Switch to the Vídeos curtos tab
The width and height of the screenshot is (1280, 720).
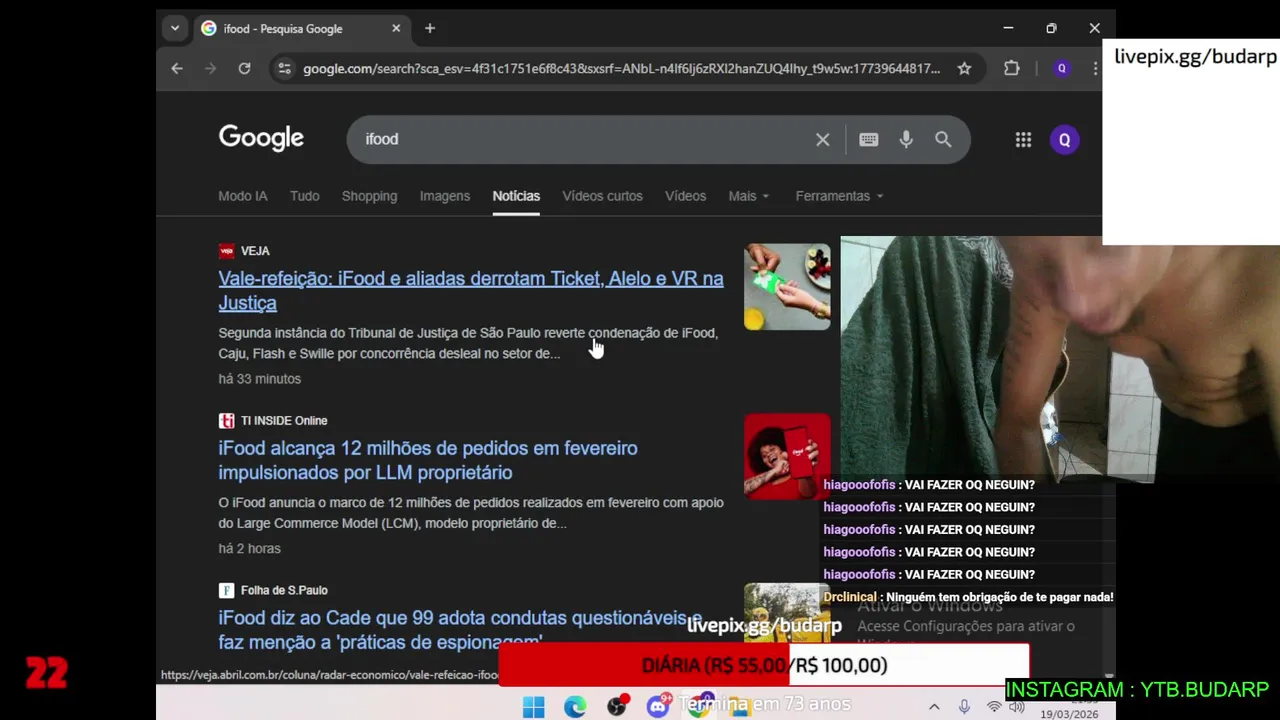[x=602, y=196]
